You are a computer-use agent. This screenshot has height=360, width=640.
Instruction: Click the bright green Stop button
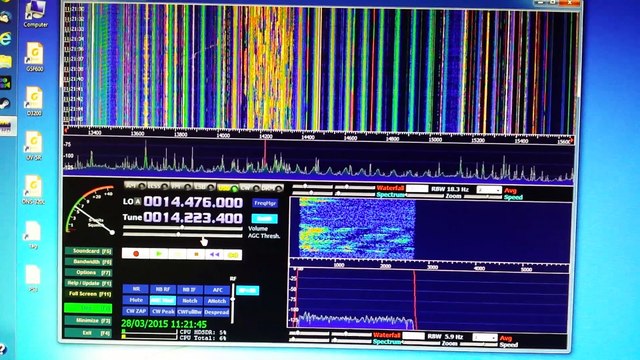(88, 308)
